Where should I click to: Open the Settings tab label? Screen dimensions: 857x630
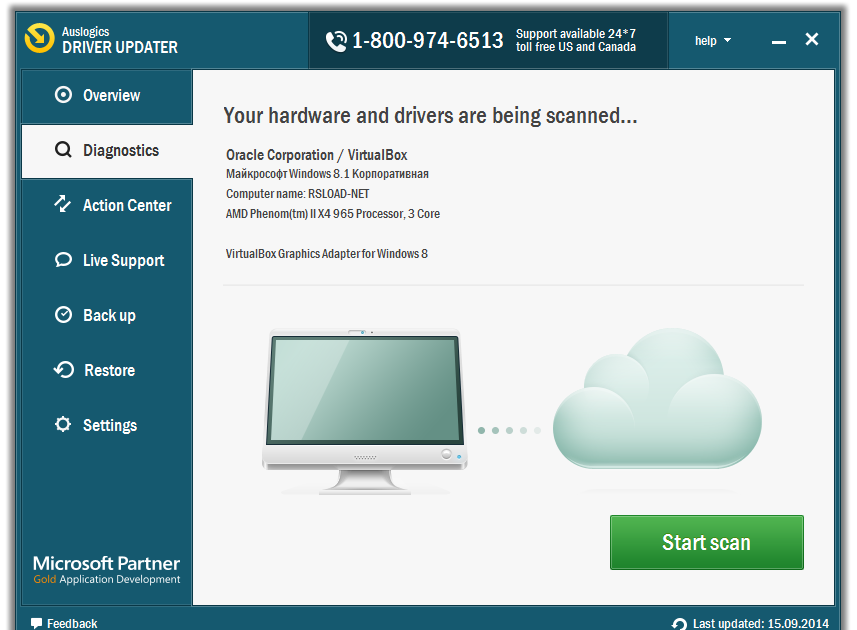[110, 426]
